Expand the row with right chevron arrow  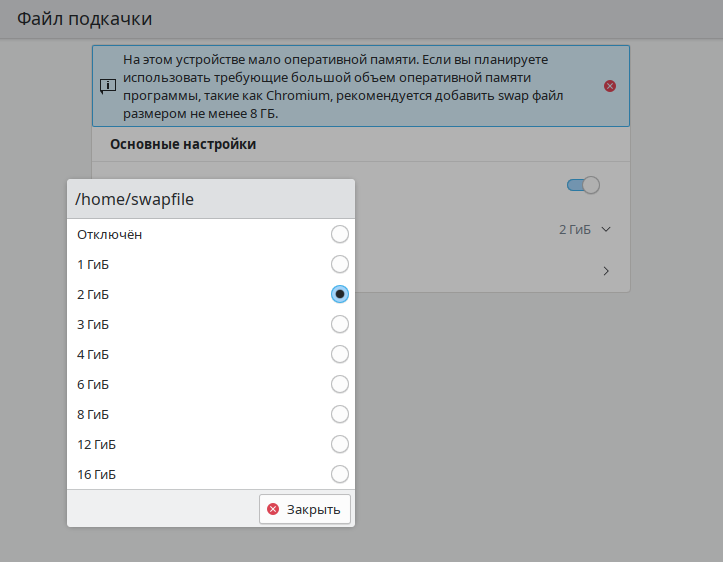pos(606,271)
